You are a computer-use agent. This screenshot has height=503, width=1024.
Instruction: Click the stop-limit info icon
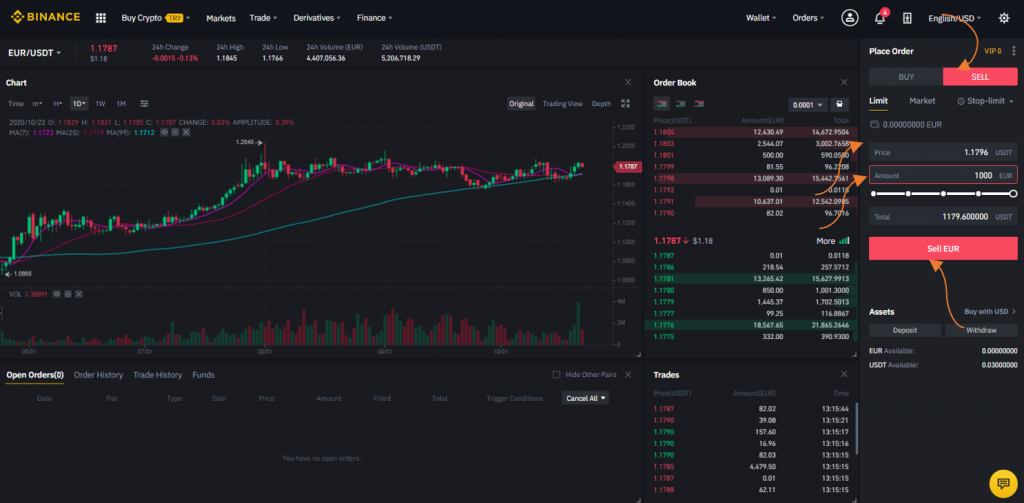point(961,101)
